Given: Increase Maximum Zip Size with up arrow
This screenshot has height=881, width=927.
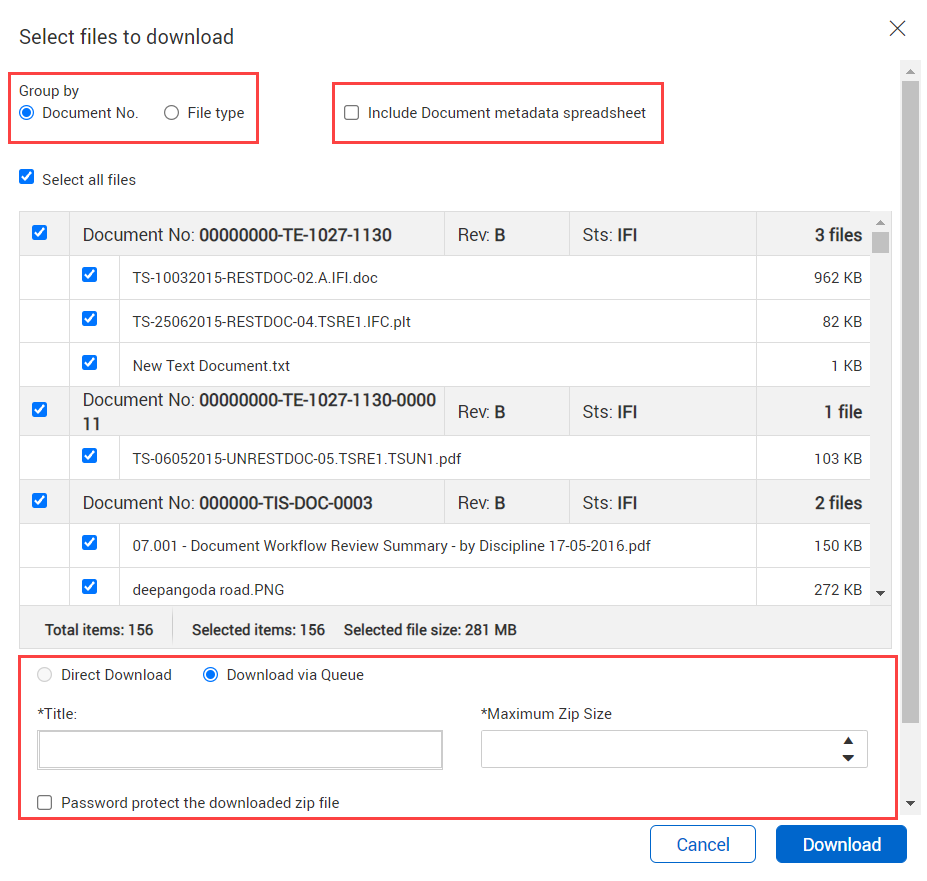Looking at the screenshot, I should (848, 741).
